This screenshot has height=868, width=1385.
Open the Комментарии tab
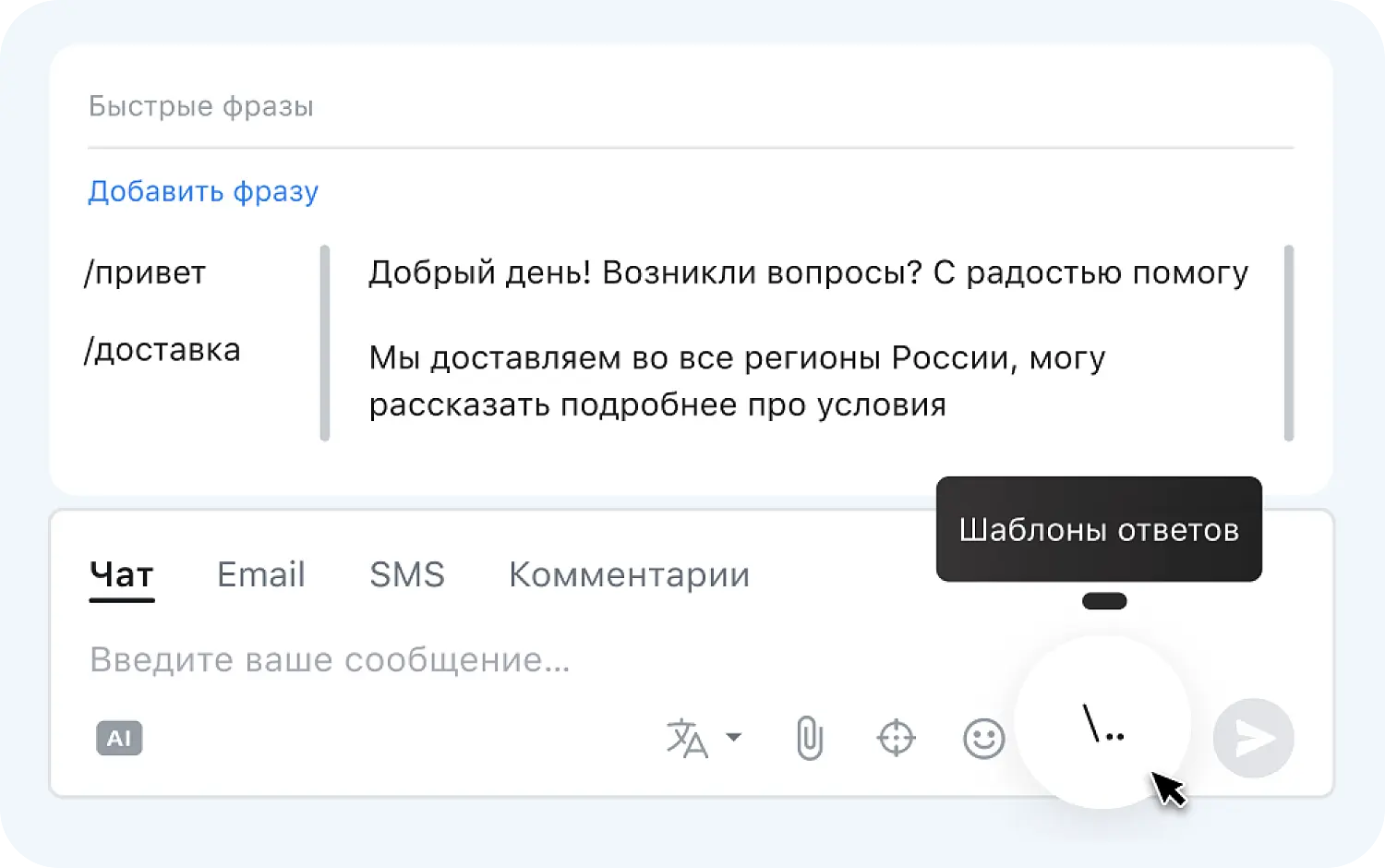click(x=629, y=573)
